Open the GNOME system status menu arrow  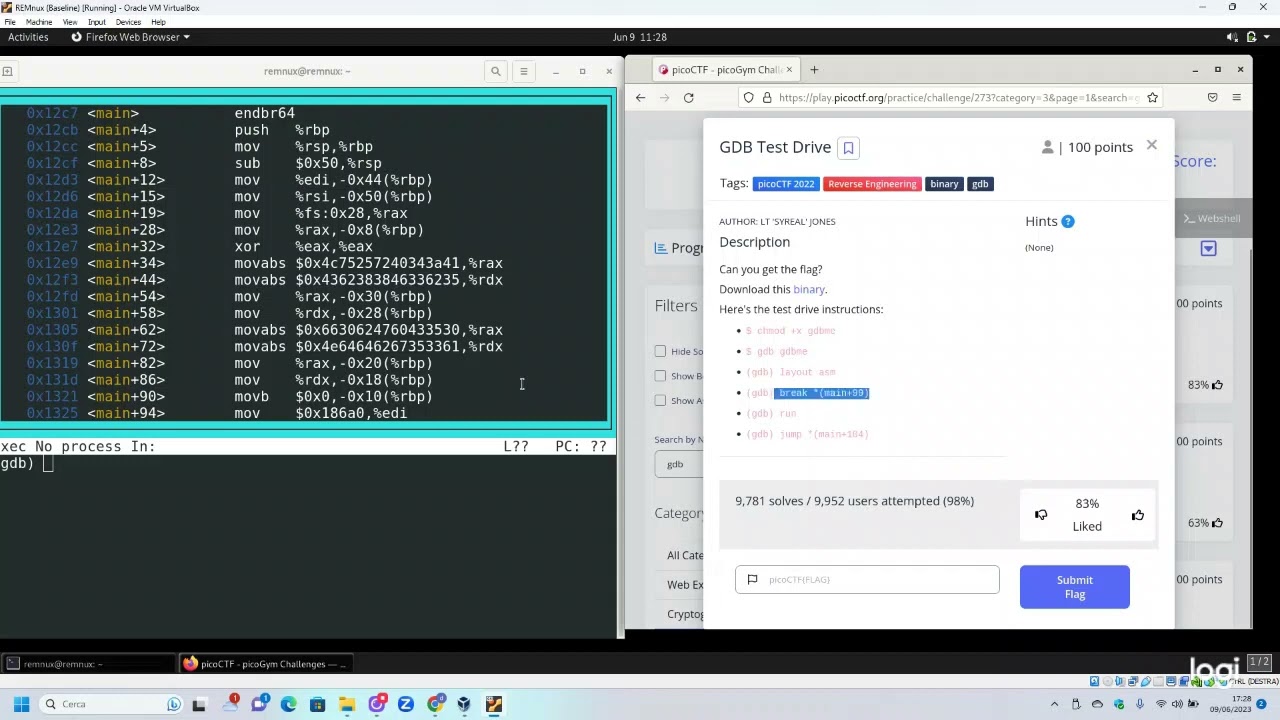1268,37
